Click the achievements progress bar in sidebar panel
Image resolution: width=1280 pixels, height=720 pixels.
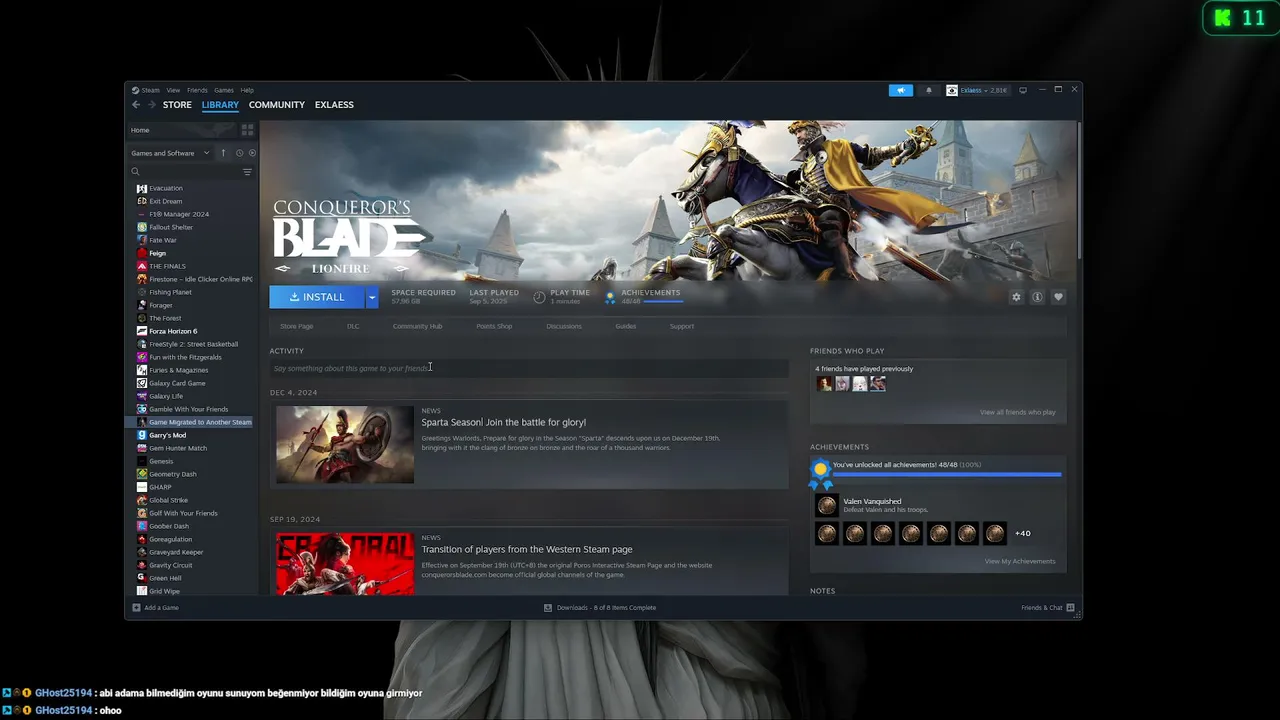coord(947,475)
